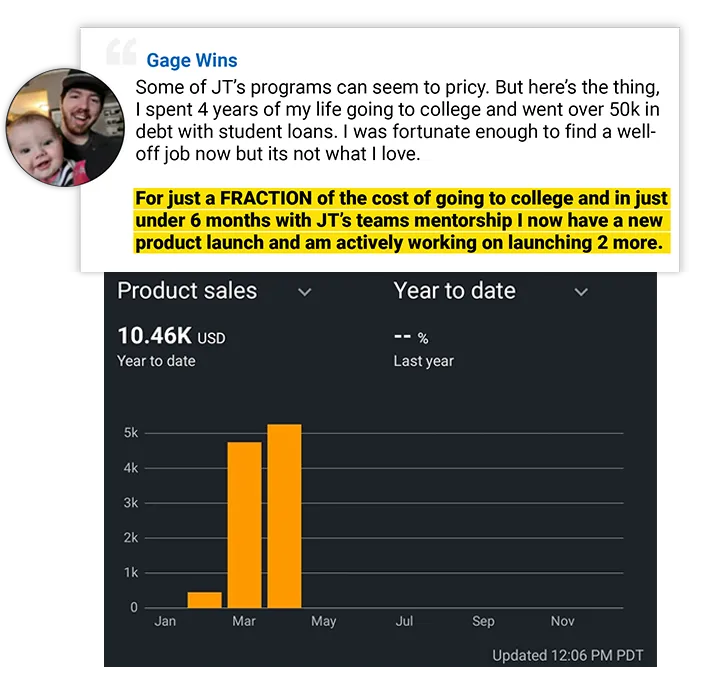This screenshot has width=705, height=697.
Task: Select the March sales bar
Action: coord(244,525)
